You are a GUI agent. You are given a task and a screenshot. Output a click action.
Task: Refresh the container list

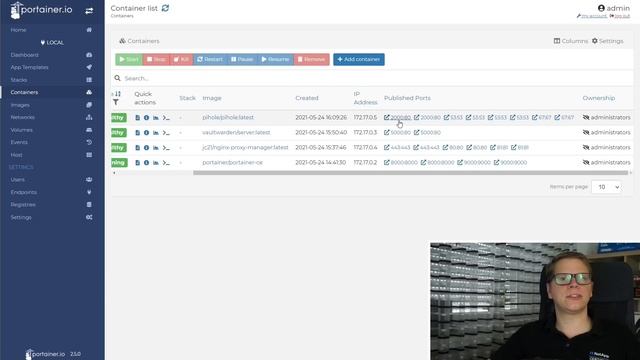coord(165,8)
